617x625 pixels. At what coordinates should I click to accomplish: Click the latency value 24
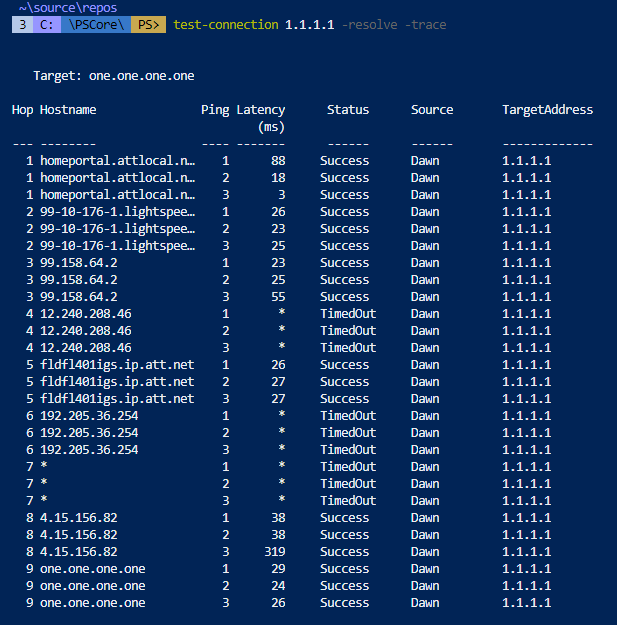(x=278, y=586)
